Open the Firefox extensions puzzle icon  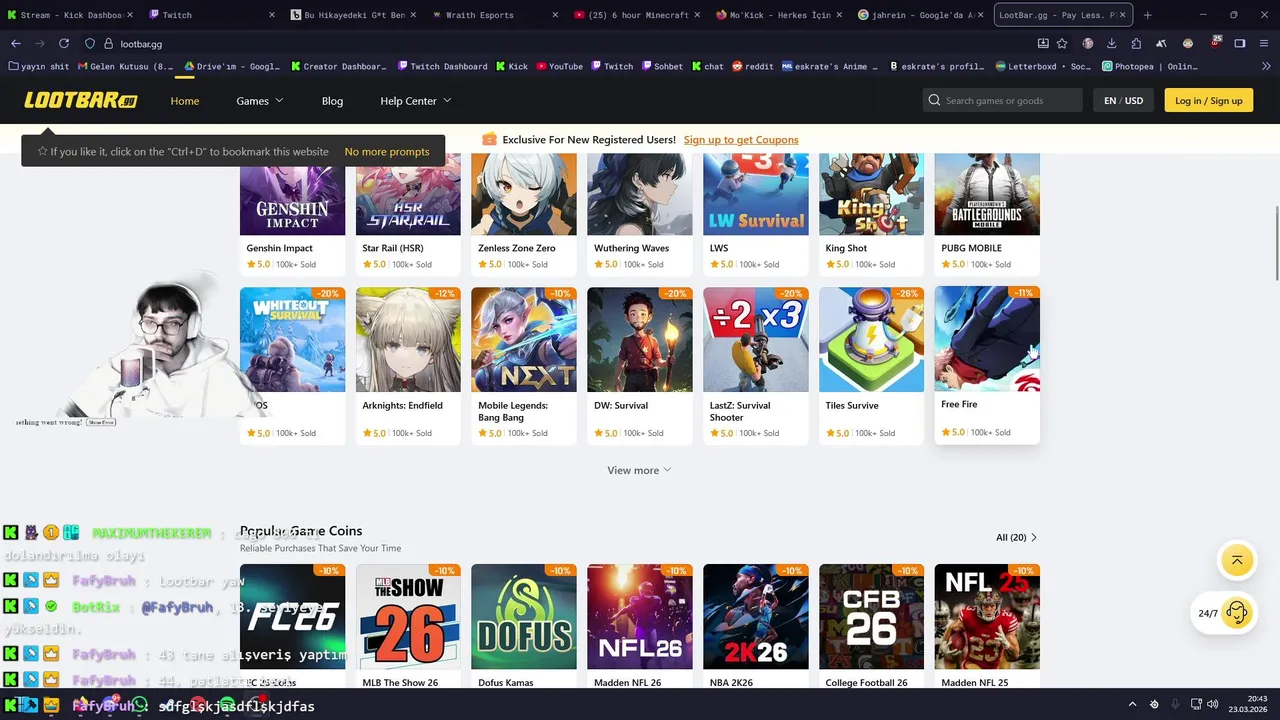tap(1136, 44)
